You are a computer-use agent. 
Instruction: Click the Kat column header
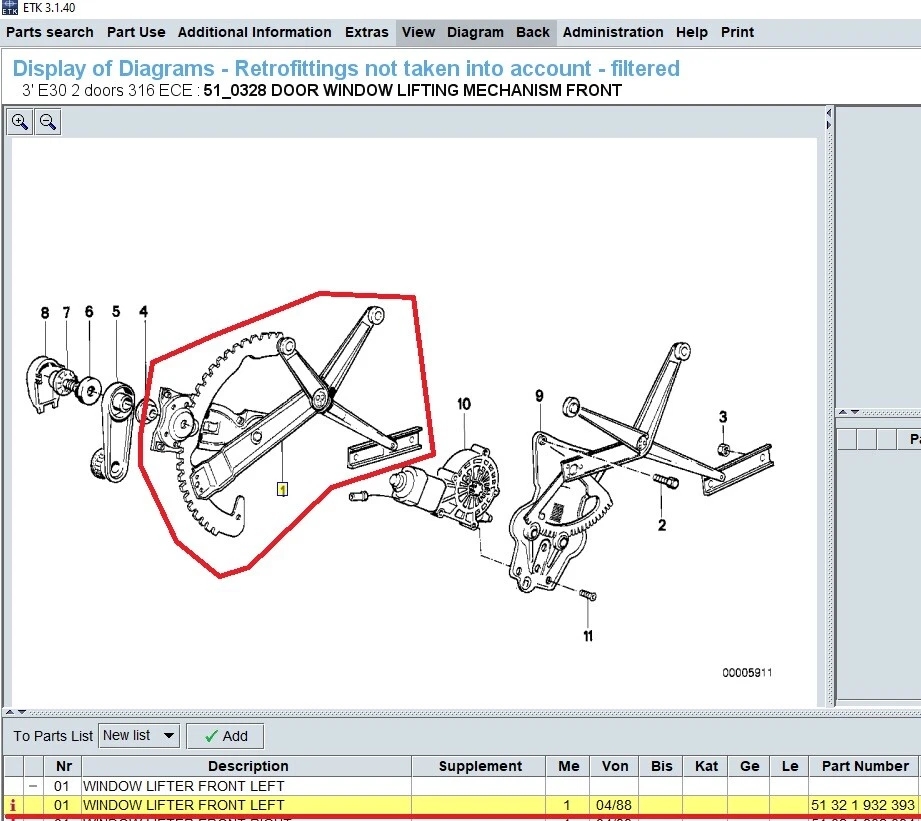click(706, 766)
